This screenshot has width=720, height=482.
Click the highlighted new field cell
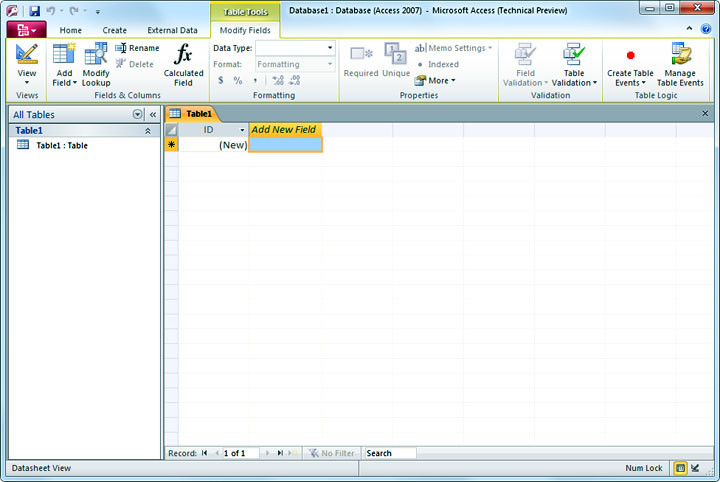coord(285,145)
